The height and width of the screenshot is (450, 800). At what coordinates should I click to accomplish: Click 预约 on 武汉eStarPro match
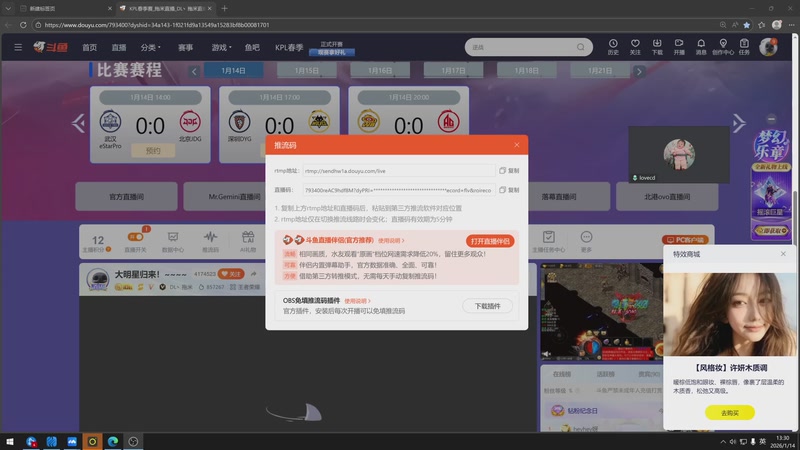point(153,151)
